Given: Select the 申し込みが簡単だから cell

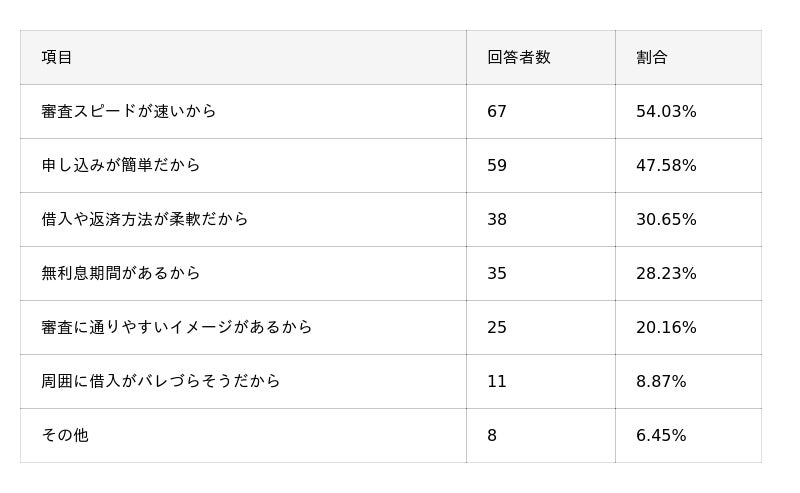Looking at the screenshot, I should click(121, 166).
